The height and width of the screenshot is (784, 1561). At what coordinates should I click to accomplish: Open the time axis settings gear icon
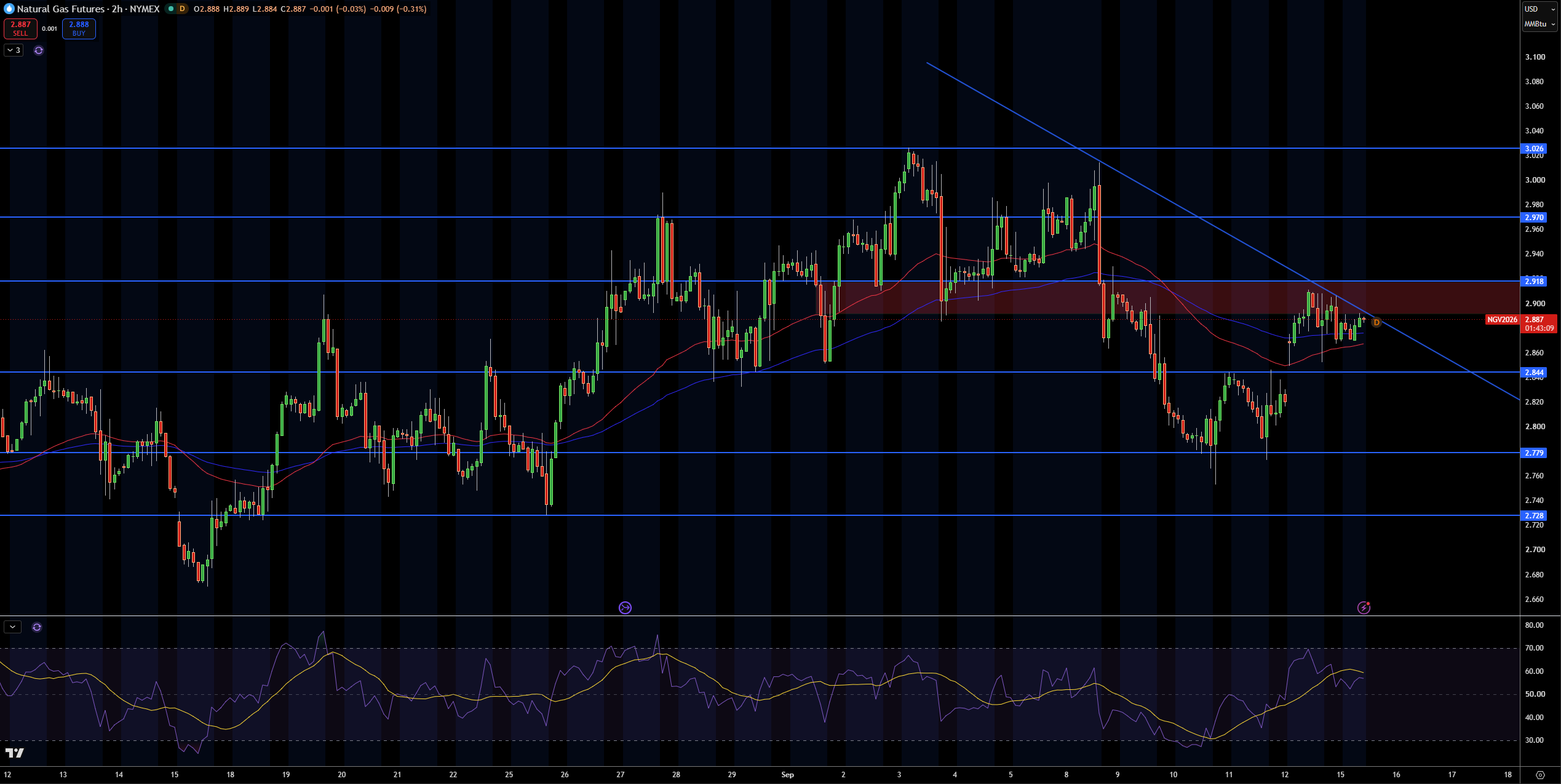tap(1540, 775)
